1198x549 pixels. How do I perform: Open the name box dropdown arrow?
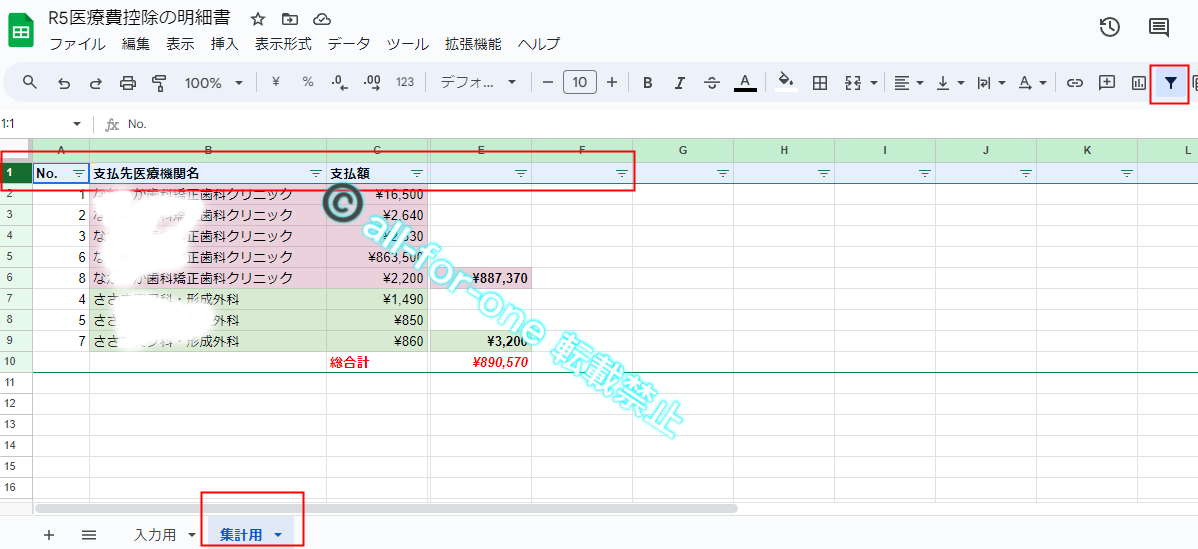(76, 124)
